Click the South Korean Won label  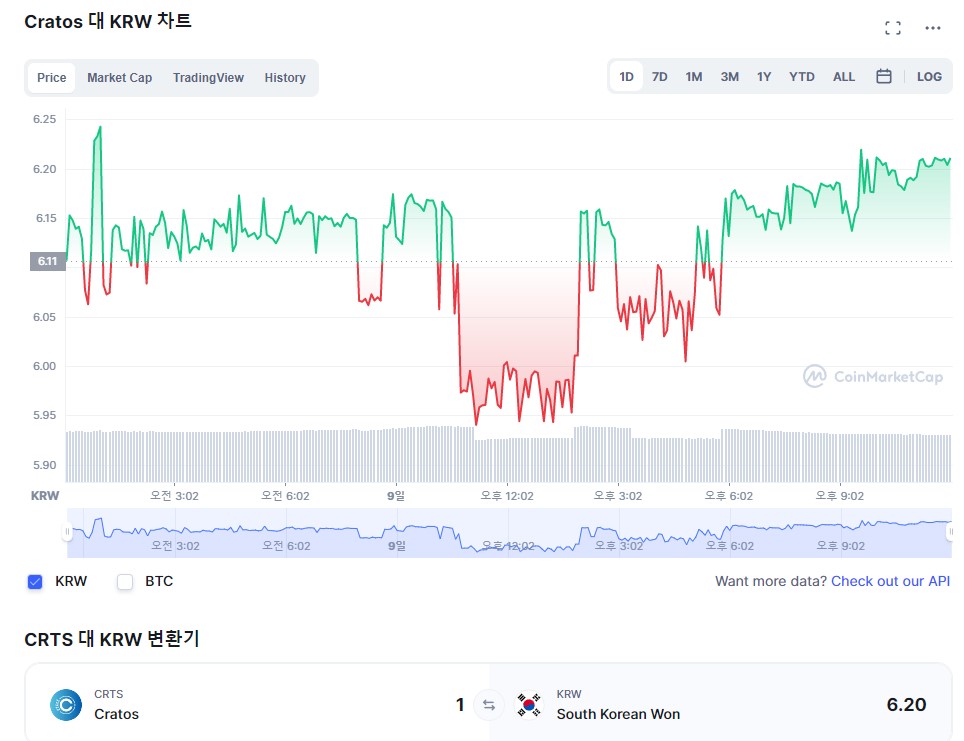click(x=618, y=714)
